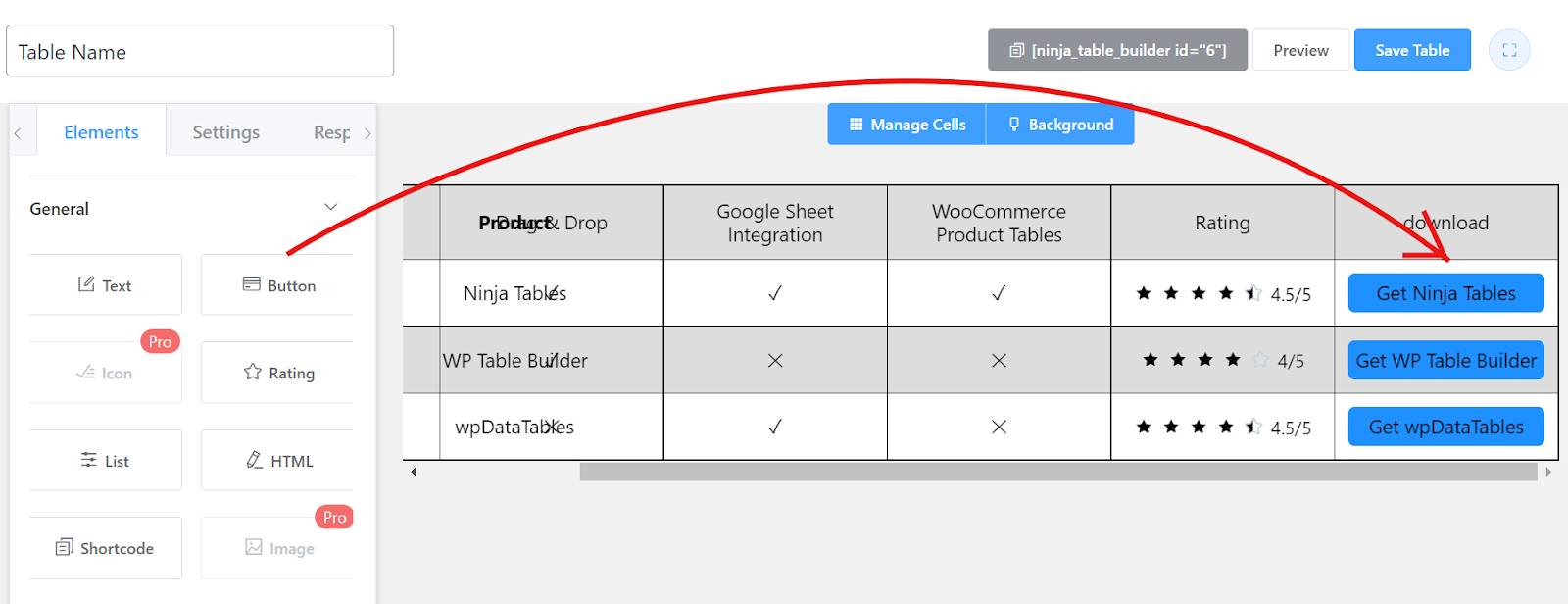Click the Get Ninja Tables button
Viewport: 1568px width, 604px height.
click(1445, 293)
